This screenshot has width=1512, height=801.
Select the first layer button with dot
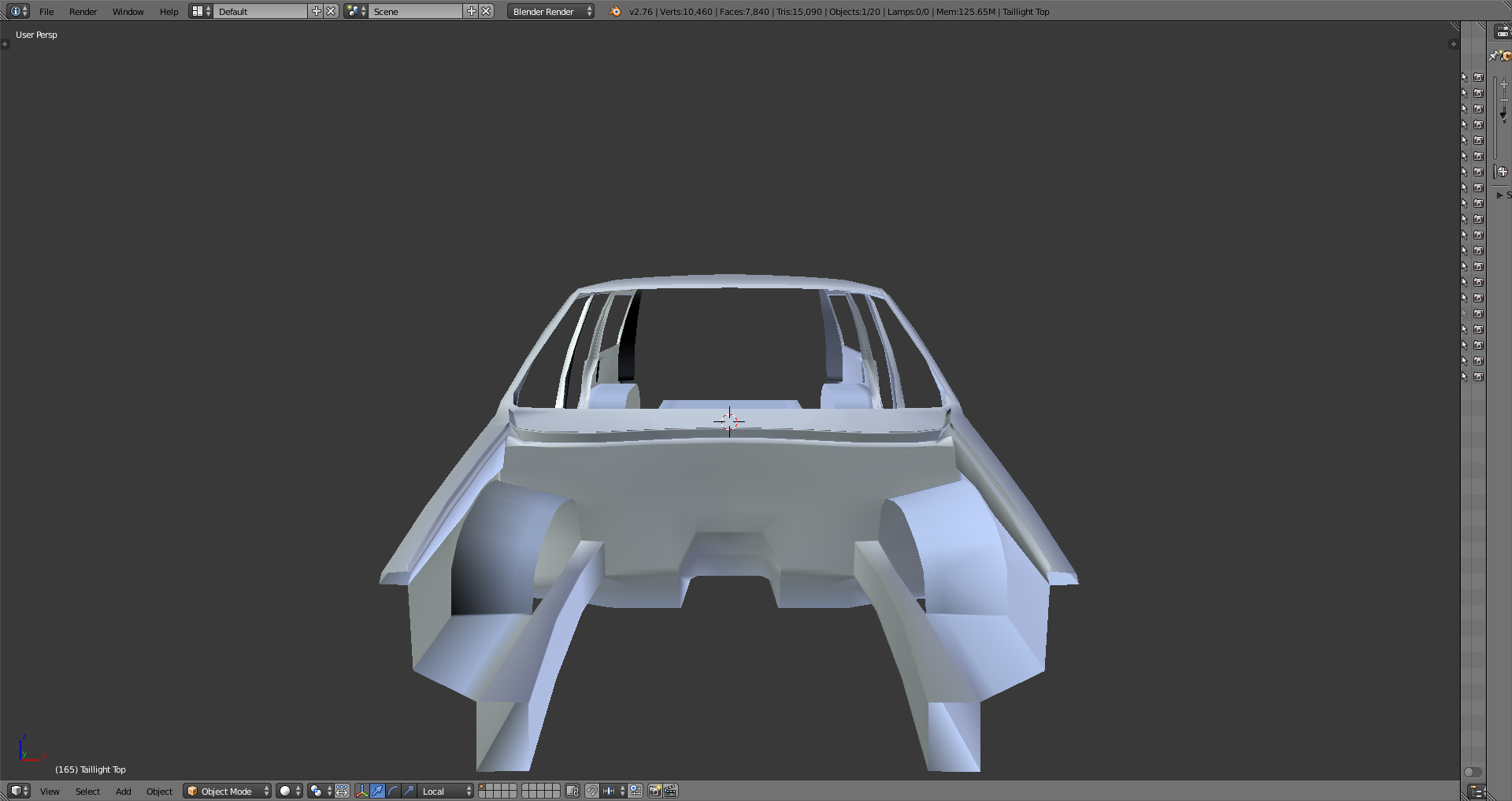coord(482,788)
